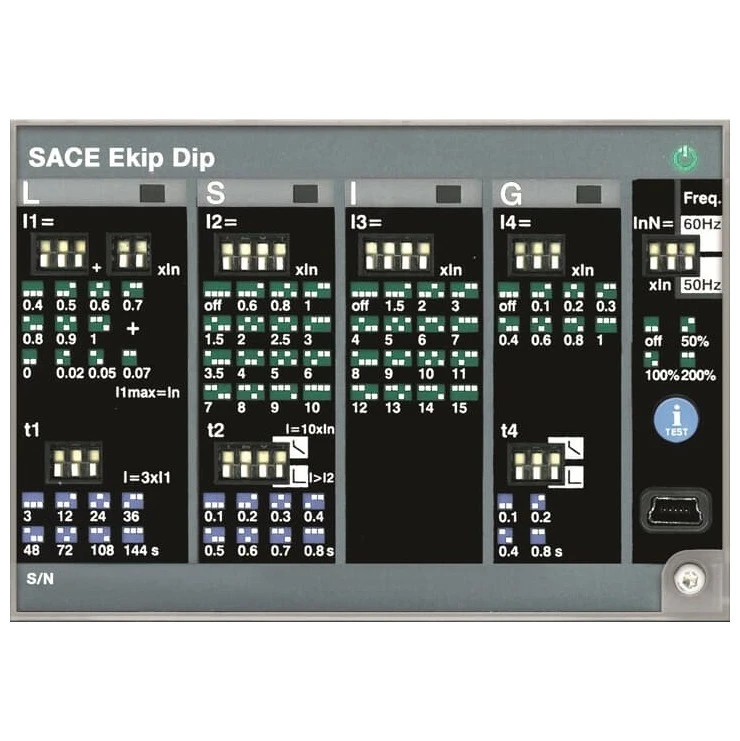This screenshot has height=741, width=740.
Task: Push the blue iTEST button
Action: click(x=676, y=420)
